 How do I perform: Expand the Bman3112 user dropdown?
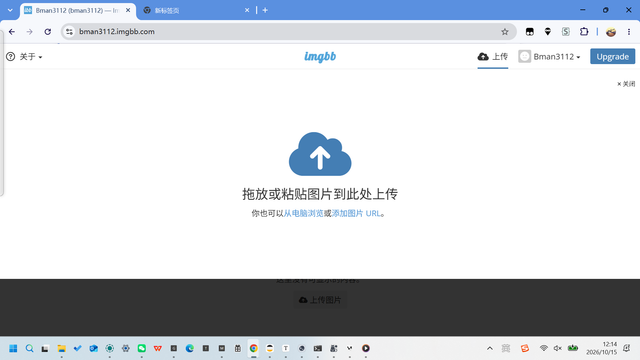[549, 57]
